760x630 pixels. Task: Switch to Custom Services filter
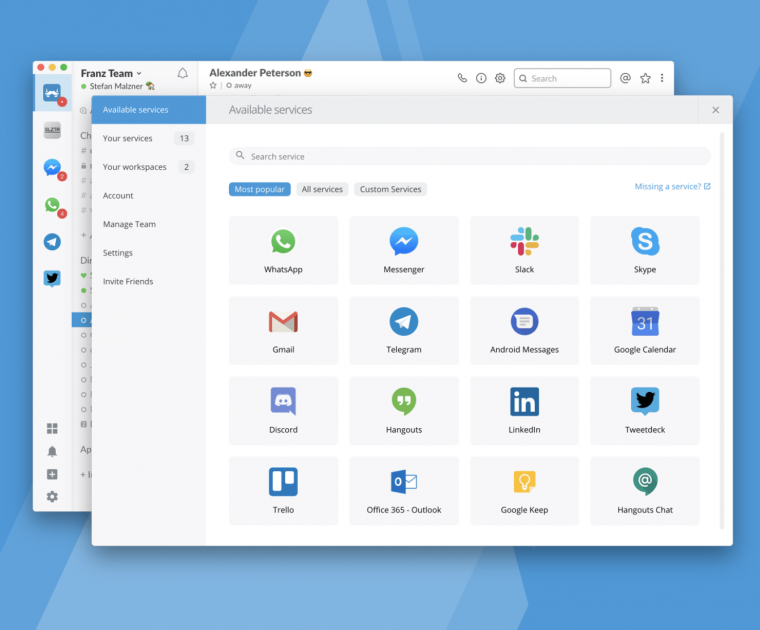click(x=390, y=189)
